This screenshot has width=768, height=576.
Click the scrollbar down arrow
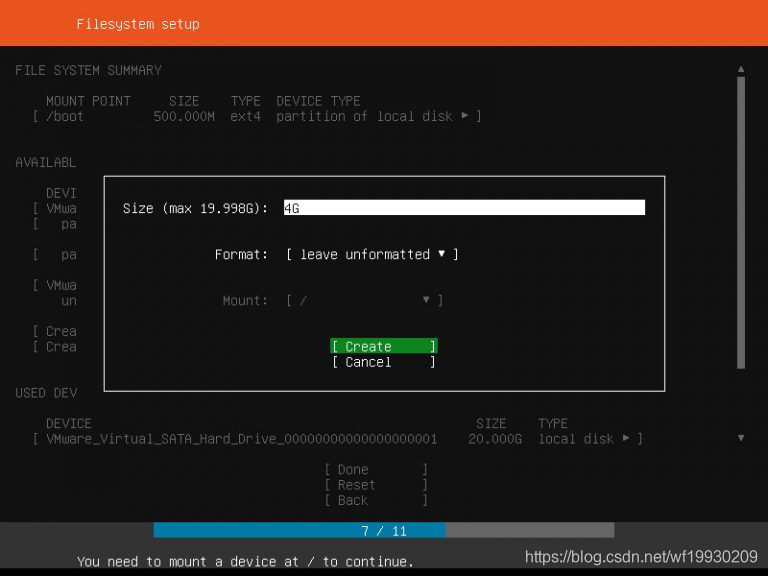741,438
